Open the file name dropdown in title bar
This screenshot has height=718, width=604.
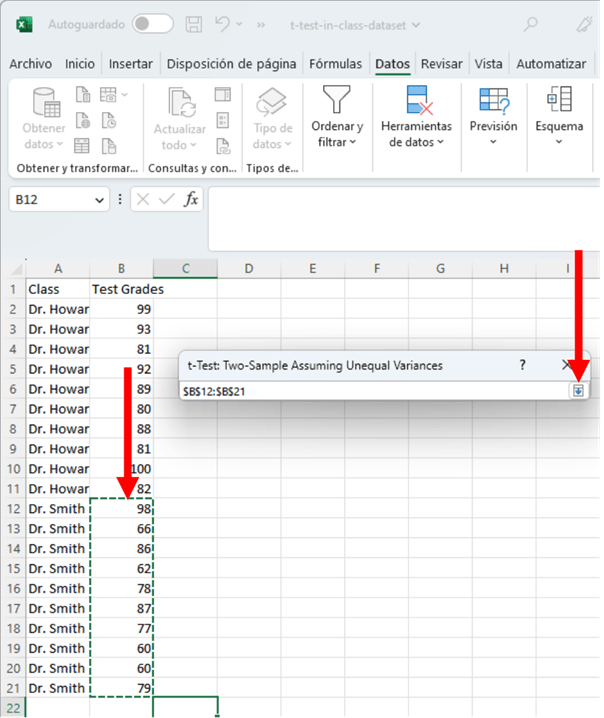pos(415,24)
